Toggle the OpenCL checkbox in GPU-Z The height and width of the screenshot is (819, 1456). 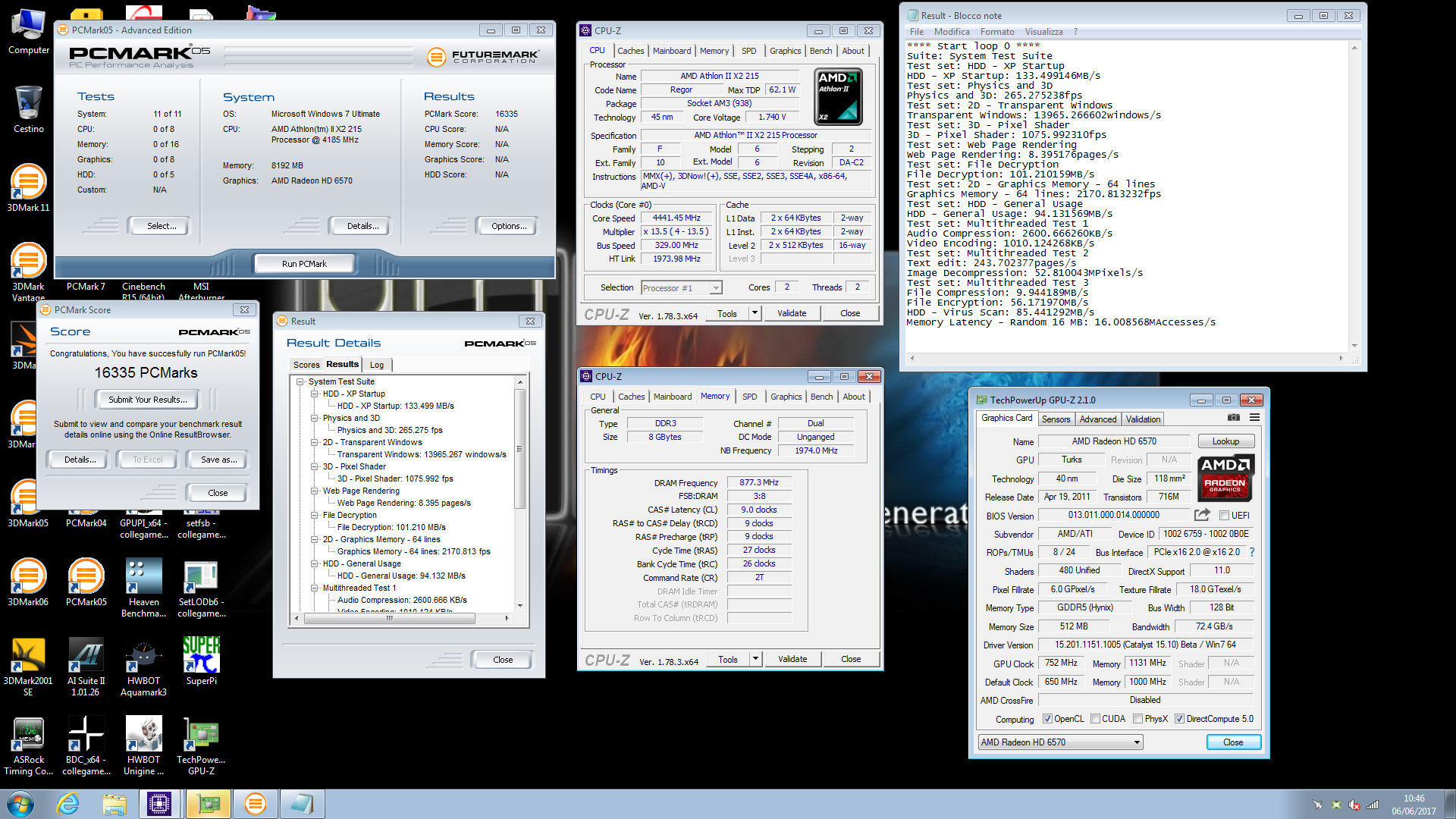tap(1047, 719)
